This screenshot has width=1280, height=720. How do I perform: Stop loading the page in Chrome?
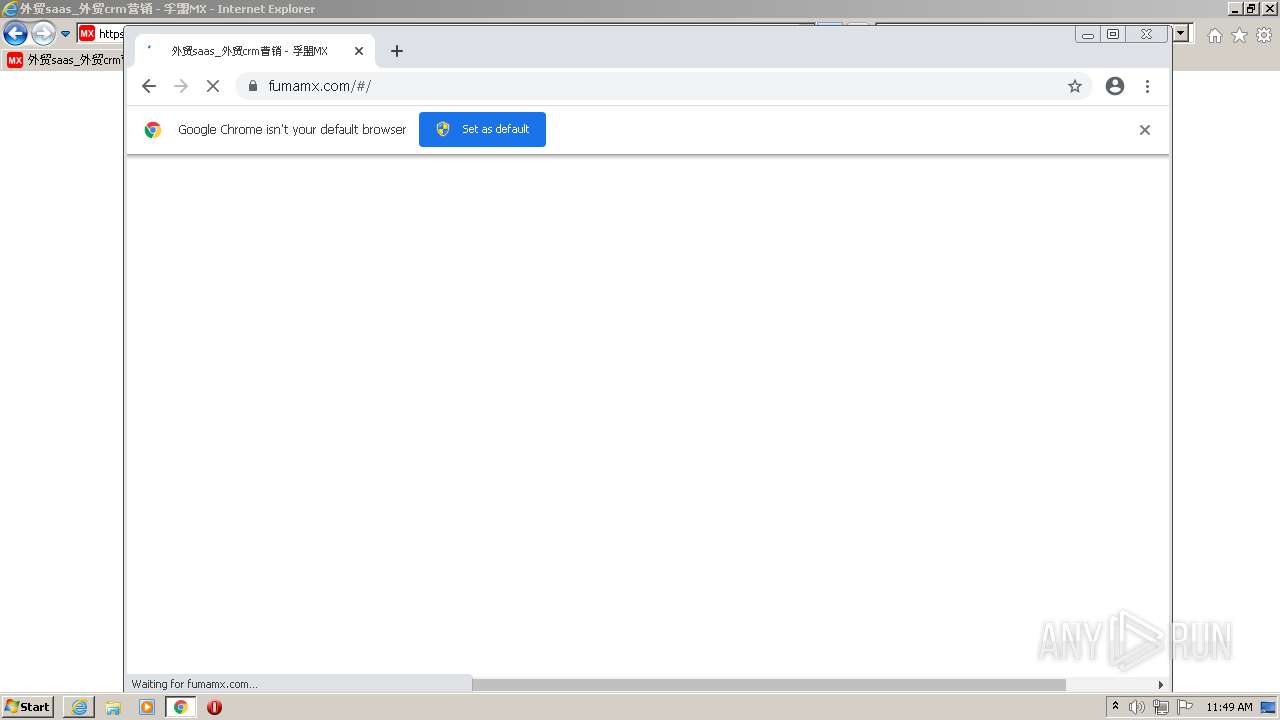point(213,86)
